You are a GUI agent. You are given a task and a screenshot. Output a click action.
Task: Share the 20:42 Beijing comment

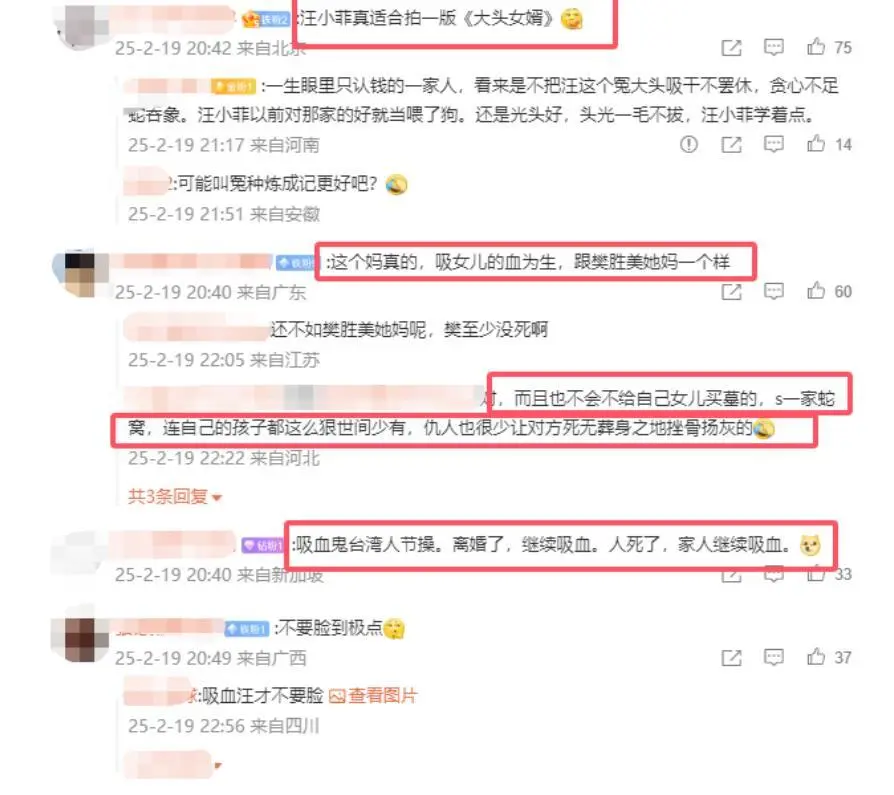[732, 48]
